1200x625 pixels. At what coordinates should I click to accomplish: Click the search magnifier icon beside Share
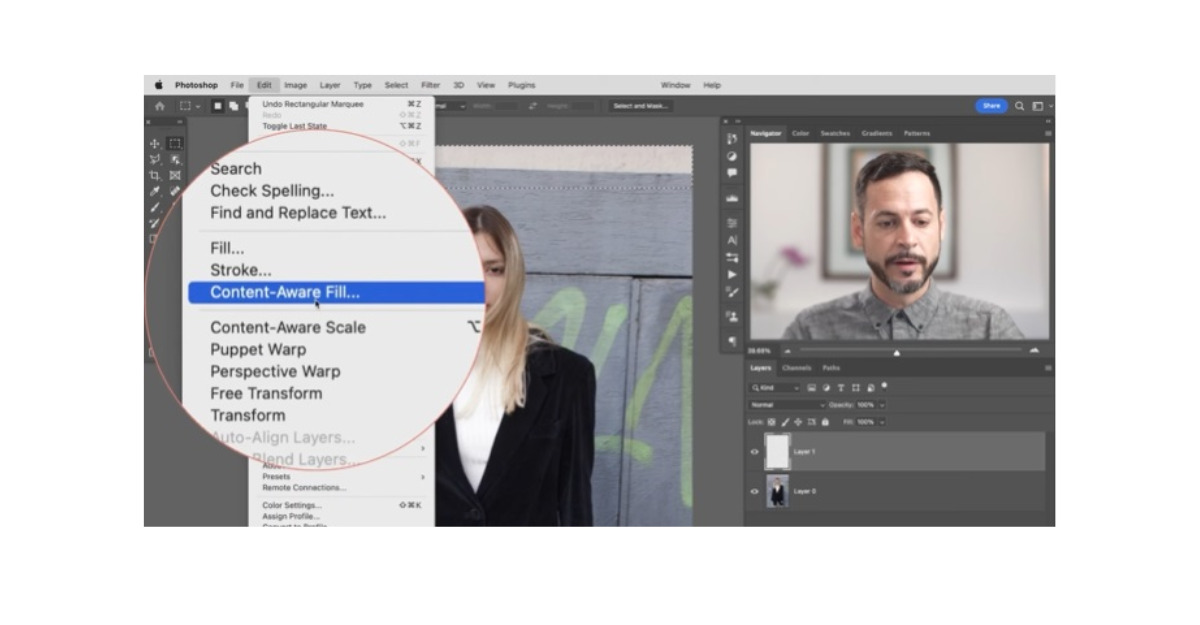pyautogui.click(x=1020, y=106)
